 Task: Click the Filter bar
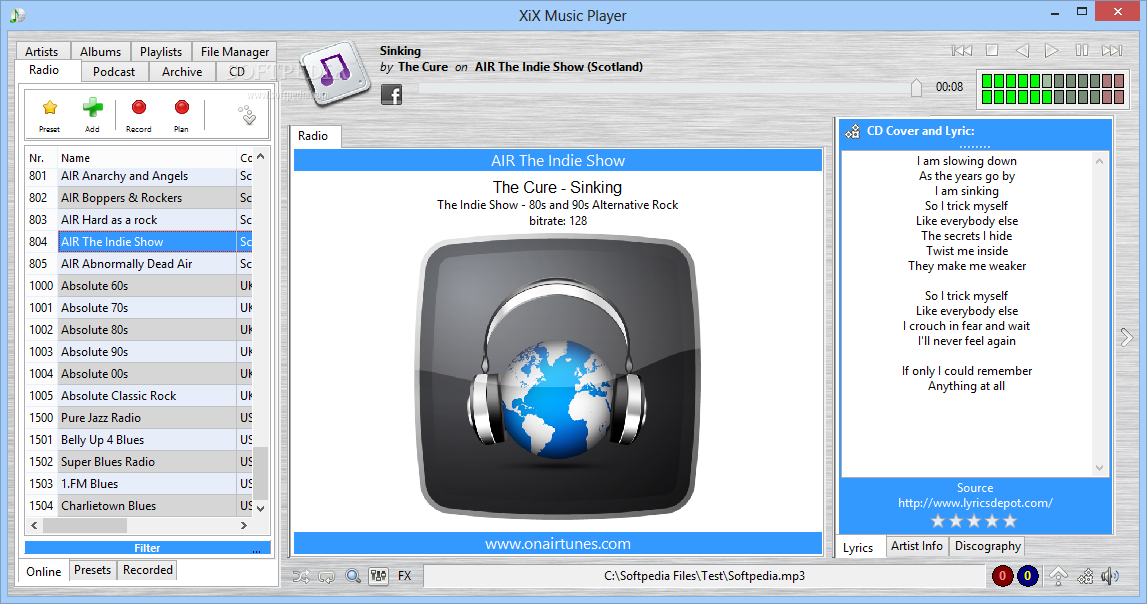pyautogui.click(x=148, y=548)
